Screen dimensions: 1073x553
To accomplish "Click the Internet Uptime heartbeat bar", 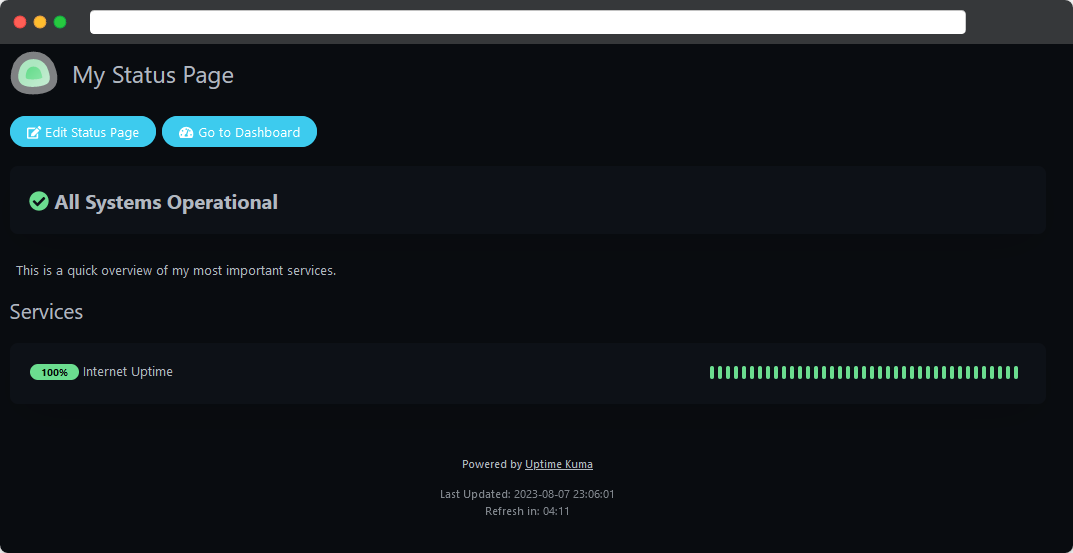I will [864, 372].
